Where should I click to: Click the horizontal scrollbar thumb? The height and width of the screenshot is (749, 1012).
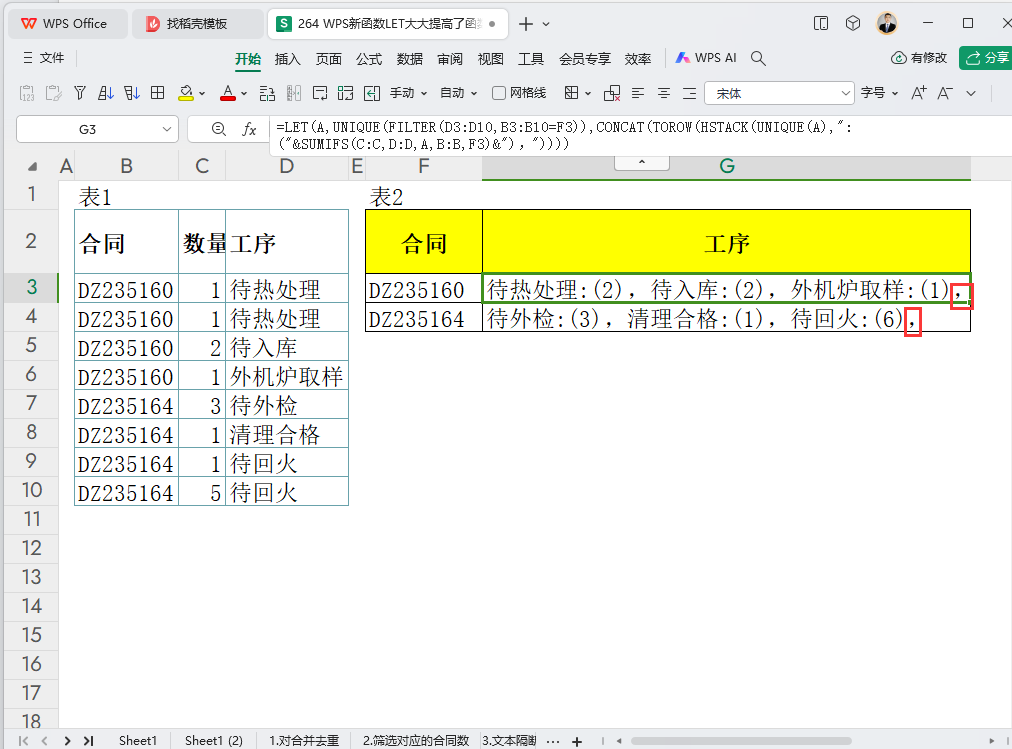[741, 741]
